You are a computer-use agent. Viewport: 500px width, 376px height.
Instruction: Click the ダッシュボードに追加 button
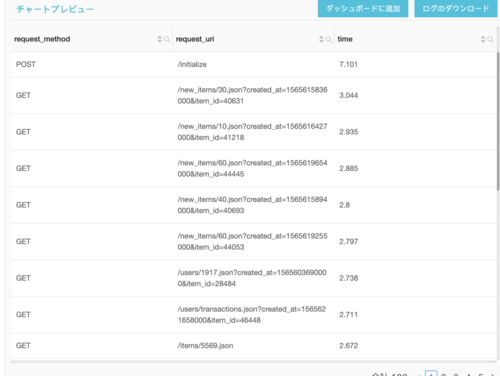pos(363,8)
